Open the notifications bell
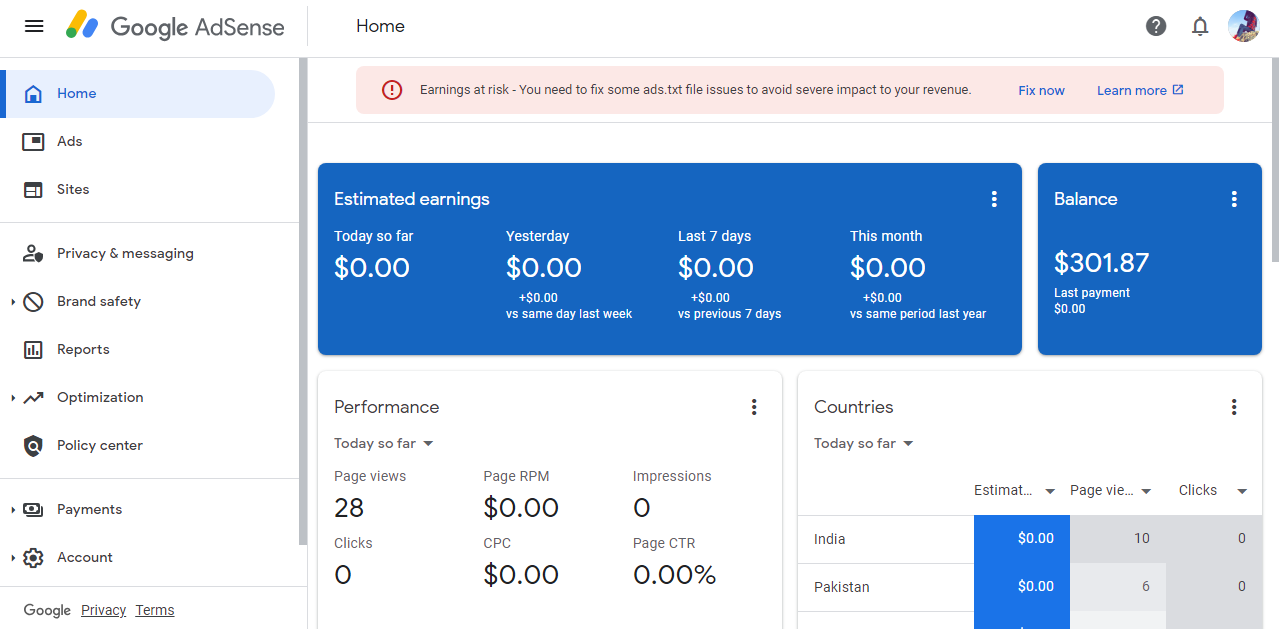Viewport: 1279px width, 629px height. pos(1200,26)
